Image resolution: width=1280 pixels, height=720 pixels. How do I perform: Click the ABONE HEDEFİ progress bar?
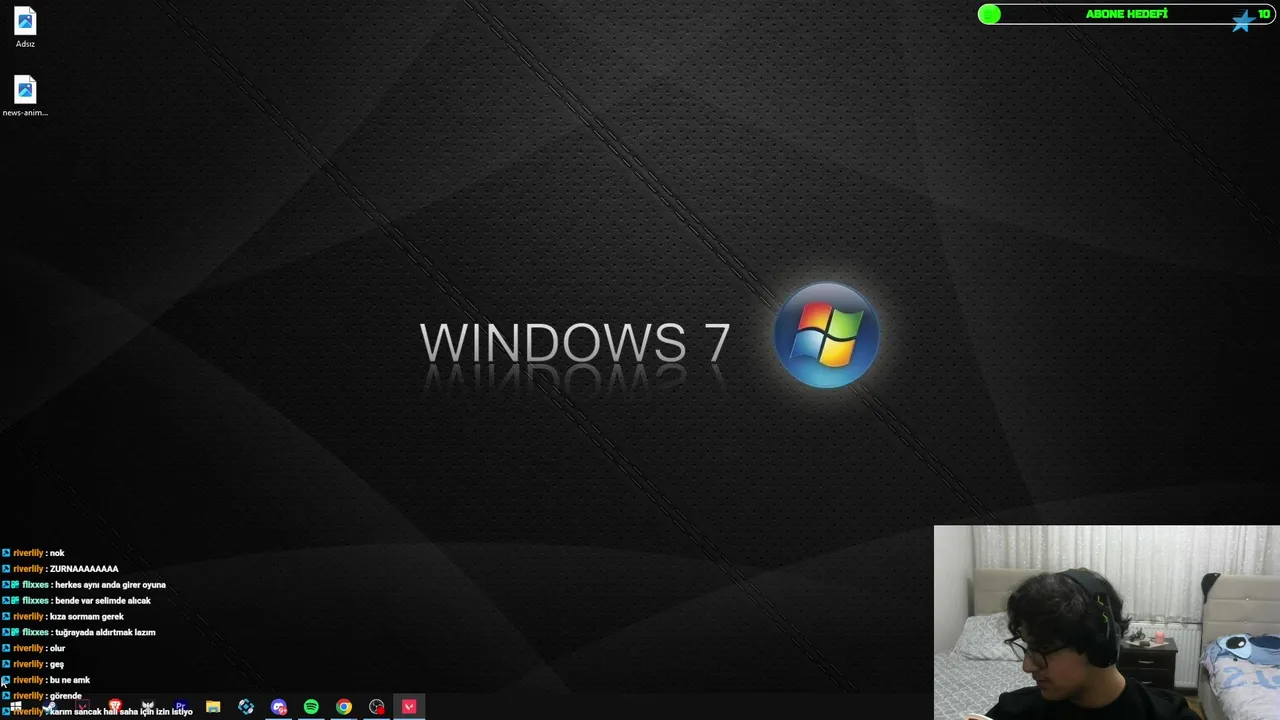1126,14
